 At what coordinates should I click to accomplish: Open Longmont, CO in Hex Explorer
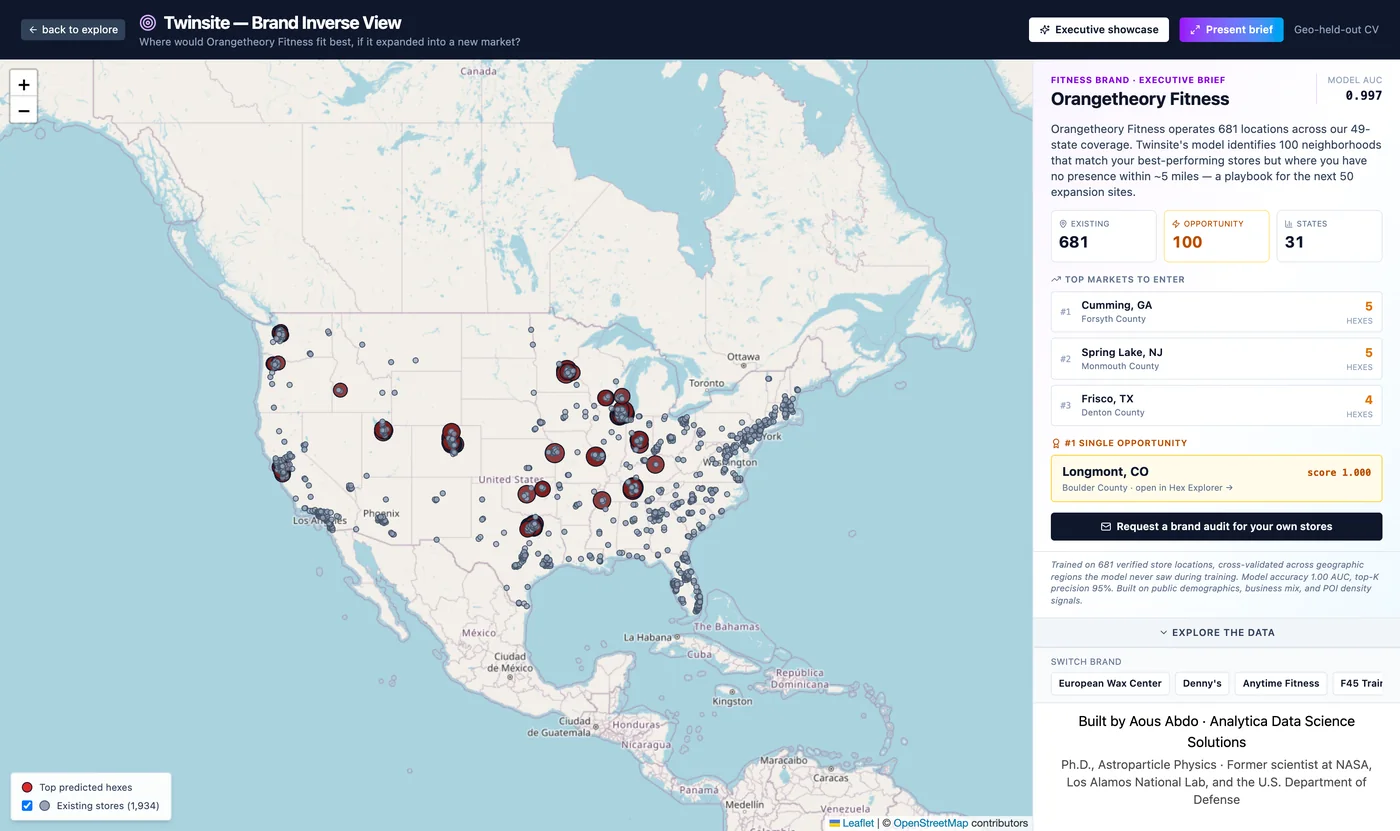[1216, 479]
